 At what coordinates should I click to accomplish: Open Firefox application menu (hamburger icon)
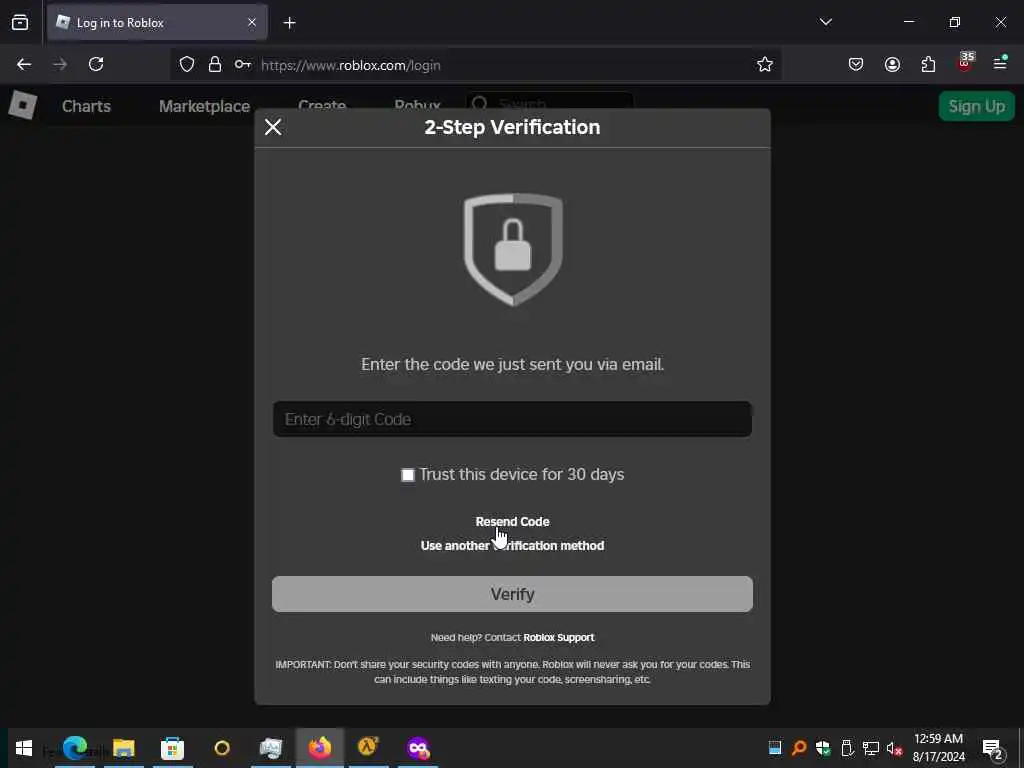[x=1000, y=63]
